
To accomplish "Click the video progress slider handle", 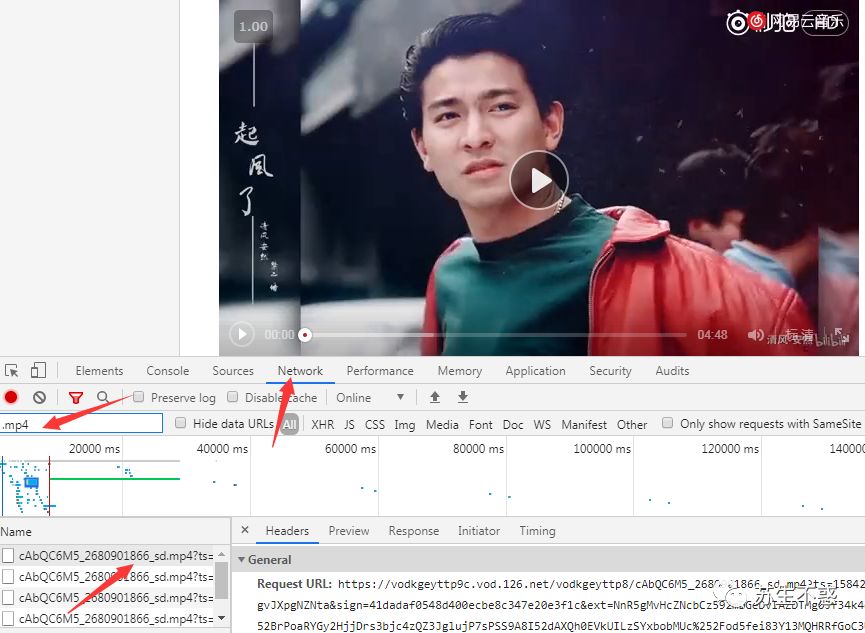I will (x=305, y=334).
